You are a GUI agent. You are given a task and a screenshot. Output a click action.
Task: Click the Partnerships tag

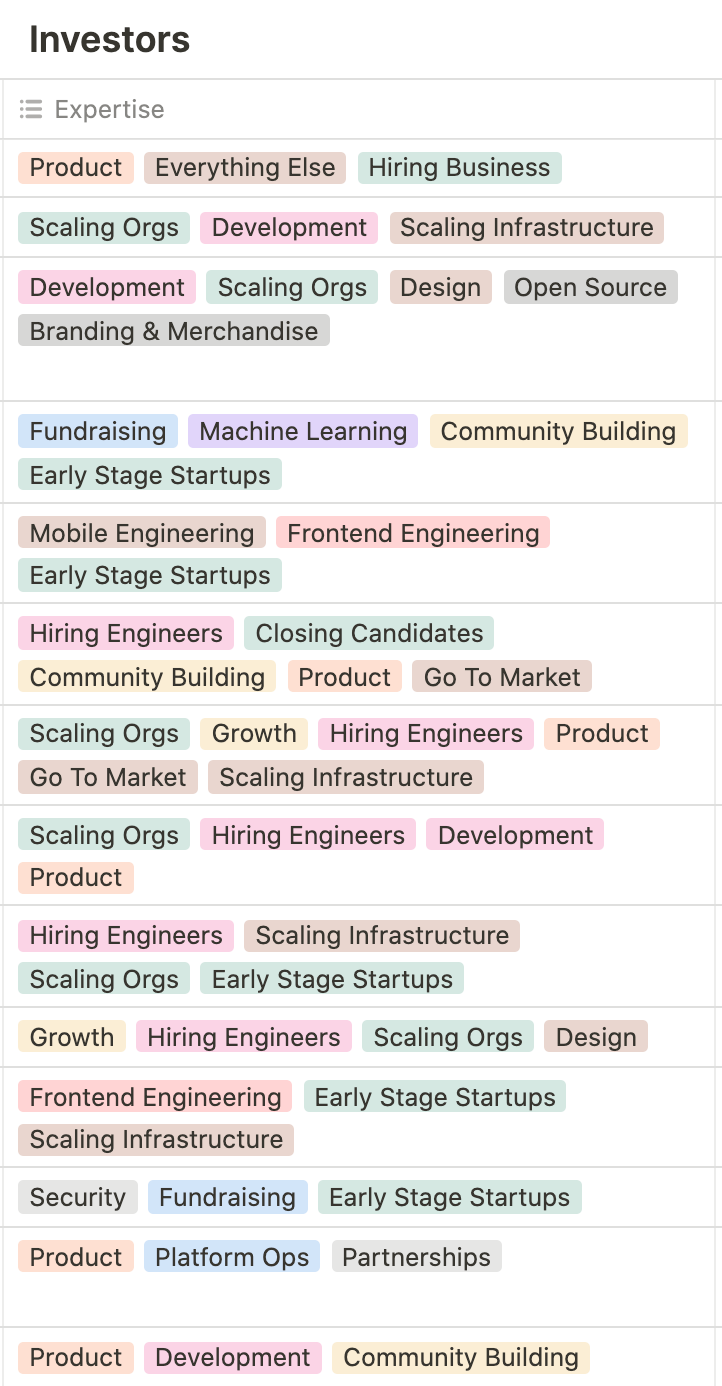point(416,1258)
